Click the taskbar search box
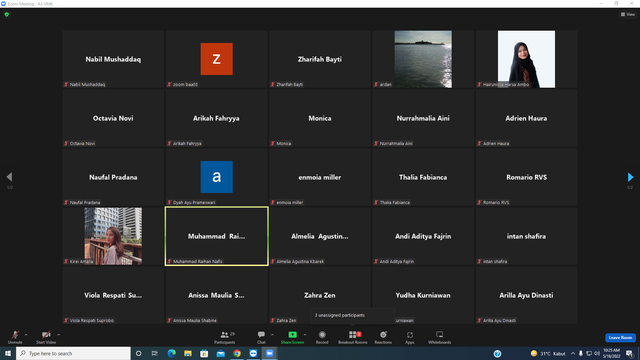 (x=73, y=353)
